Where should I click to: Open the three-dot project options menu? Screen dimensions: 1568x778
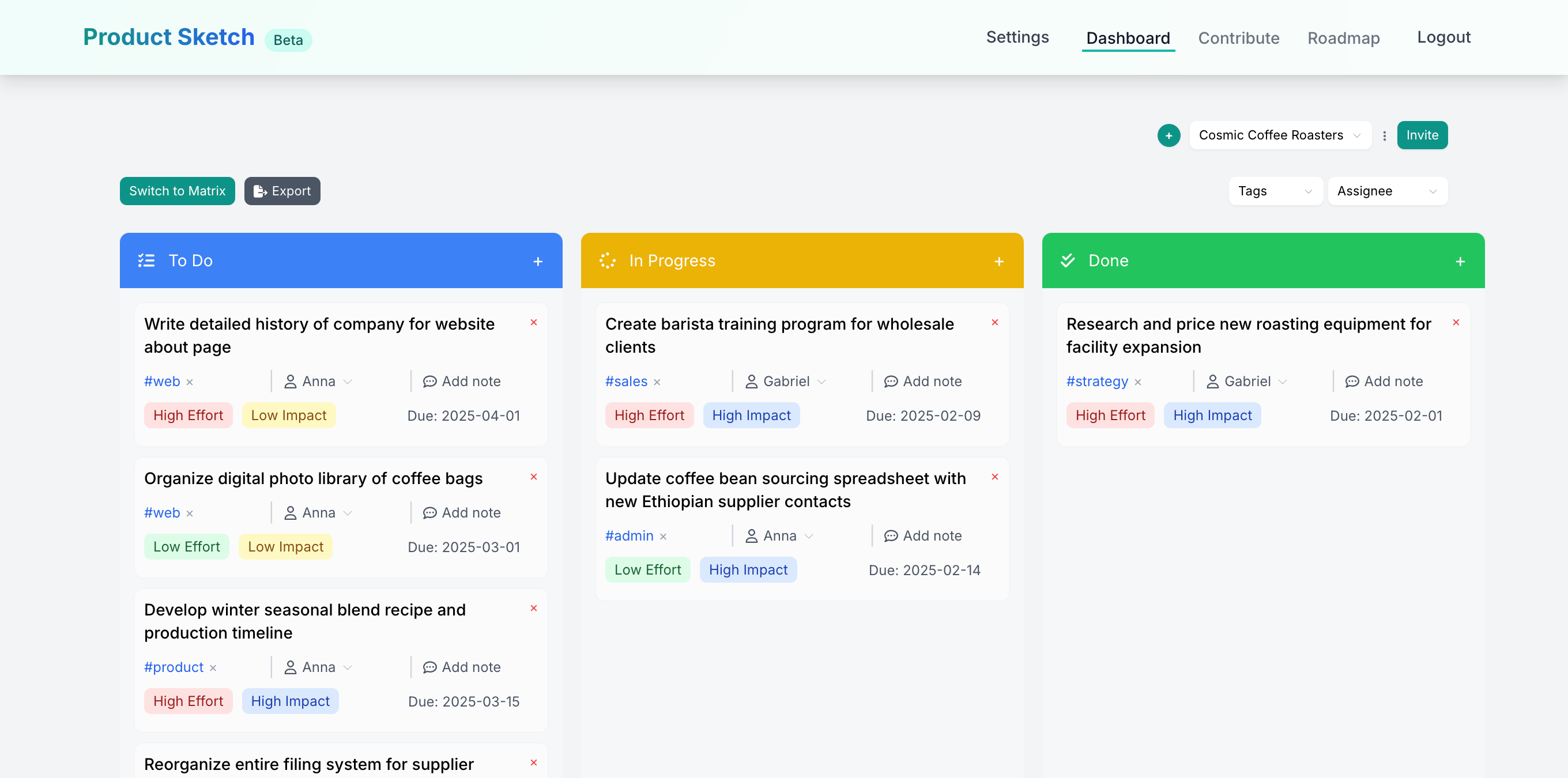[x=1384, y=135]
